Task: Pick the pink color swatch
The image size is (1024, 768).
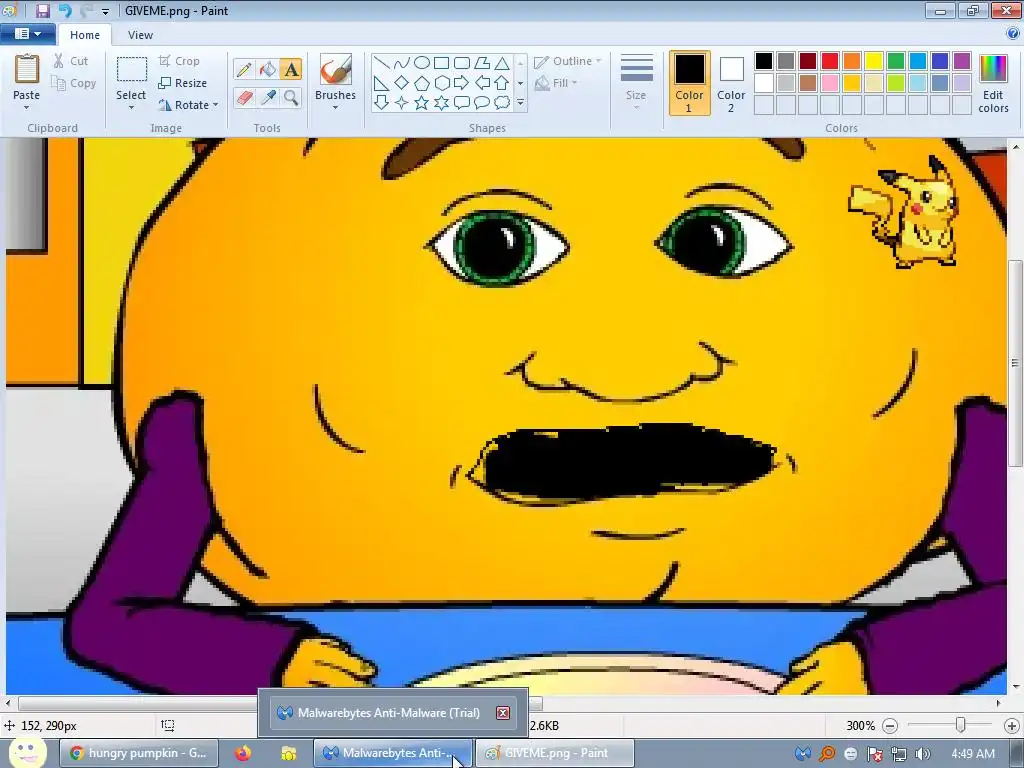Action: click(x=829, y=83)
